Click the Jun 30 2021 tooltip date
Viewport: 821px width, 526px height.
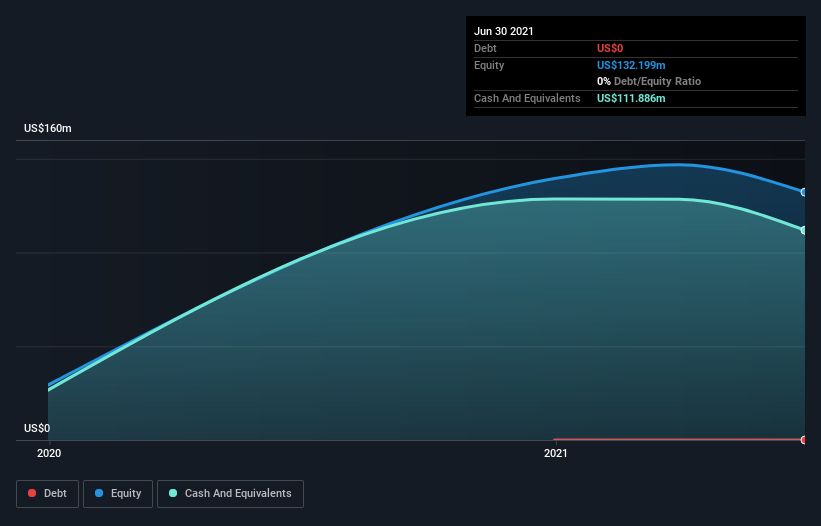(504, 31)
